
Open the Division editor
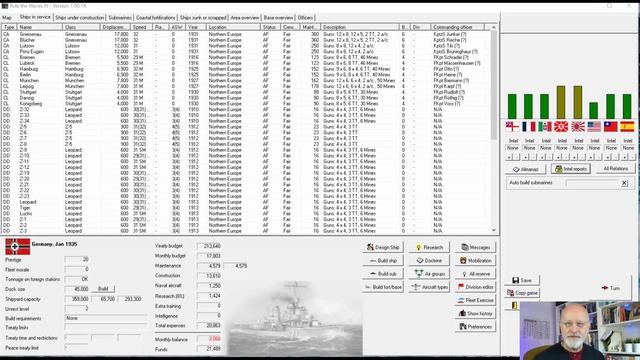point(476,287)
